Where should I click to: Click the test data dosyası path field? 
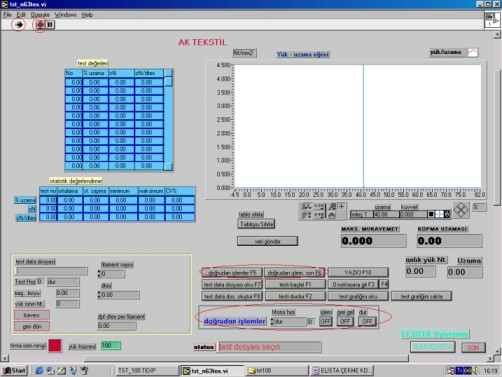pyautogui.click(x=51, y=271)
